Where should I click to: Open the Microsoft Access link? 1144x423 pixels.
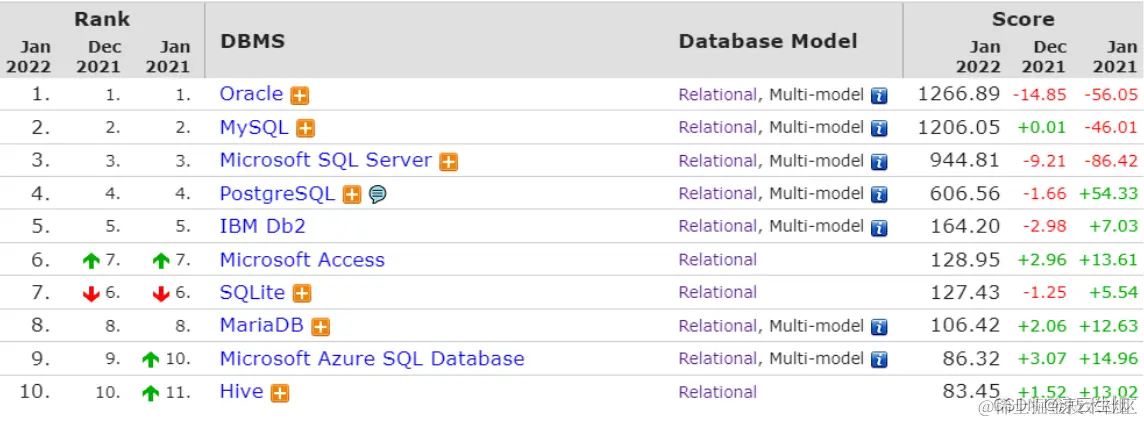point(302,260)
